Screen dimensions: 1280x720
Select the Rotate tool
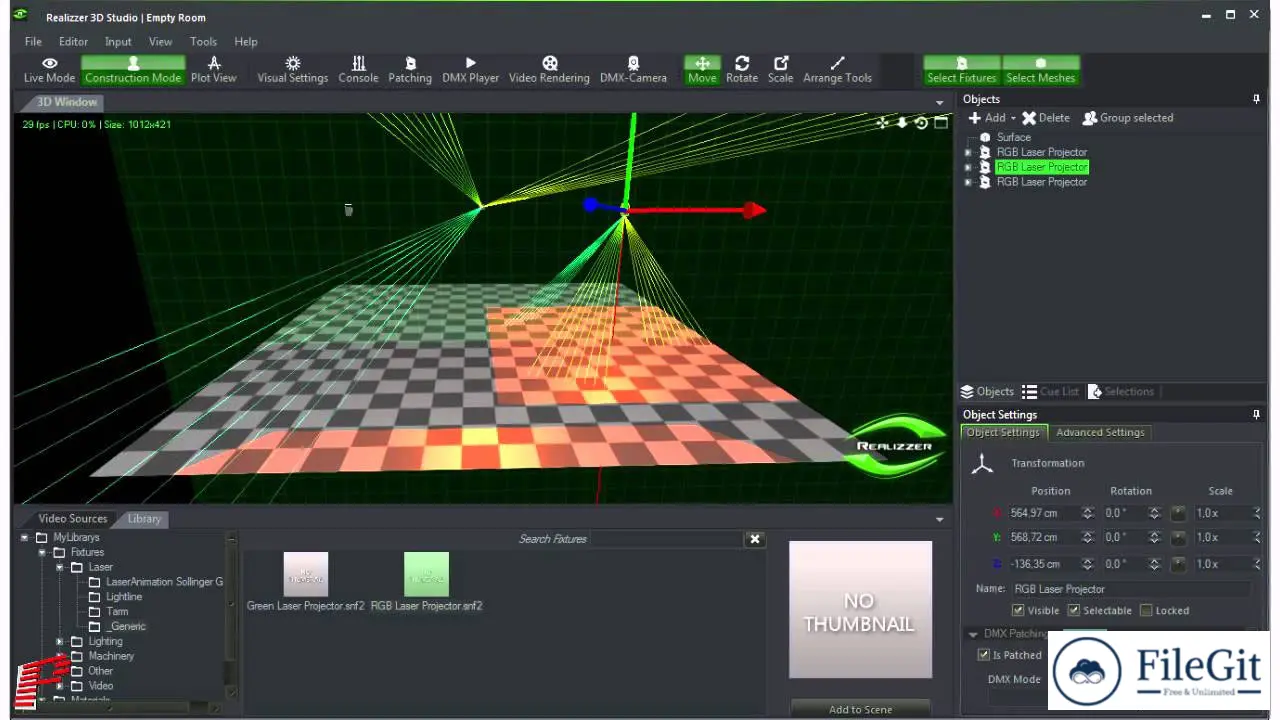click(x=742, y=70)
